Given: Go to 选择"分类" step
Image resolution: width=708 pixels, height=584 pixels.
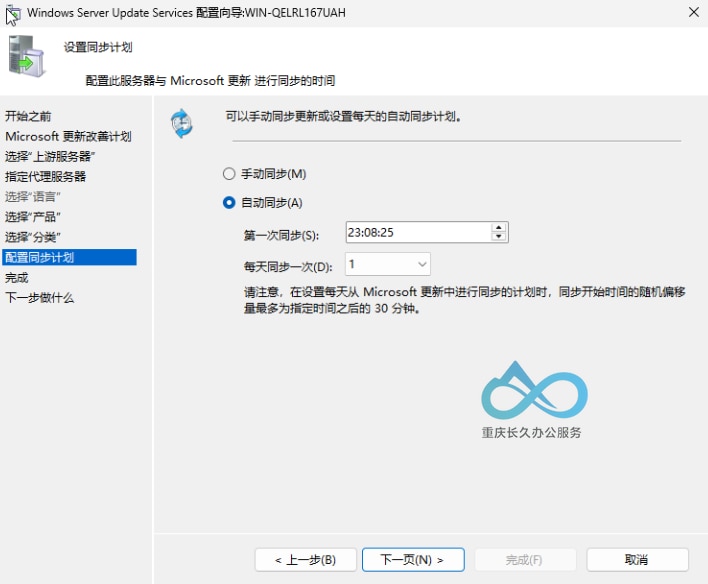Looking at the screenshot, I should (x=33, y=237).
